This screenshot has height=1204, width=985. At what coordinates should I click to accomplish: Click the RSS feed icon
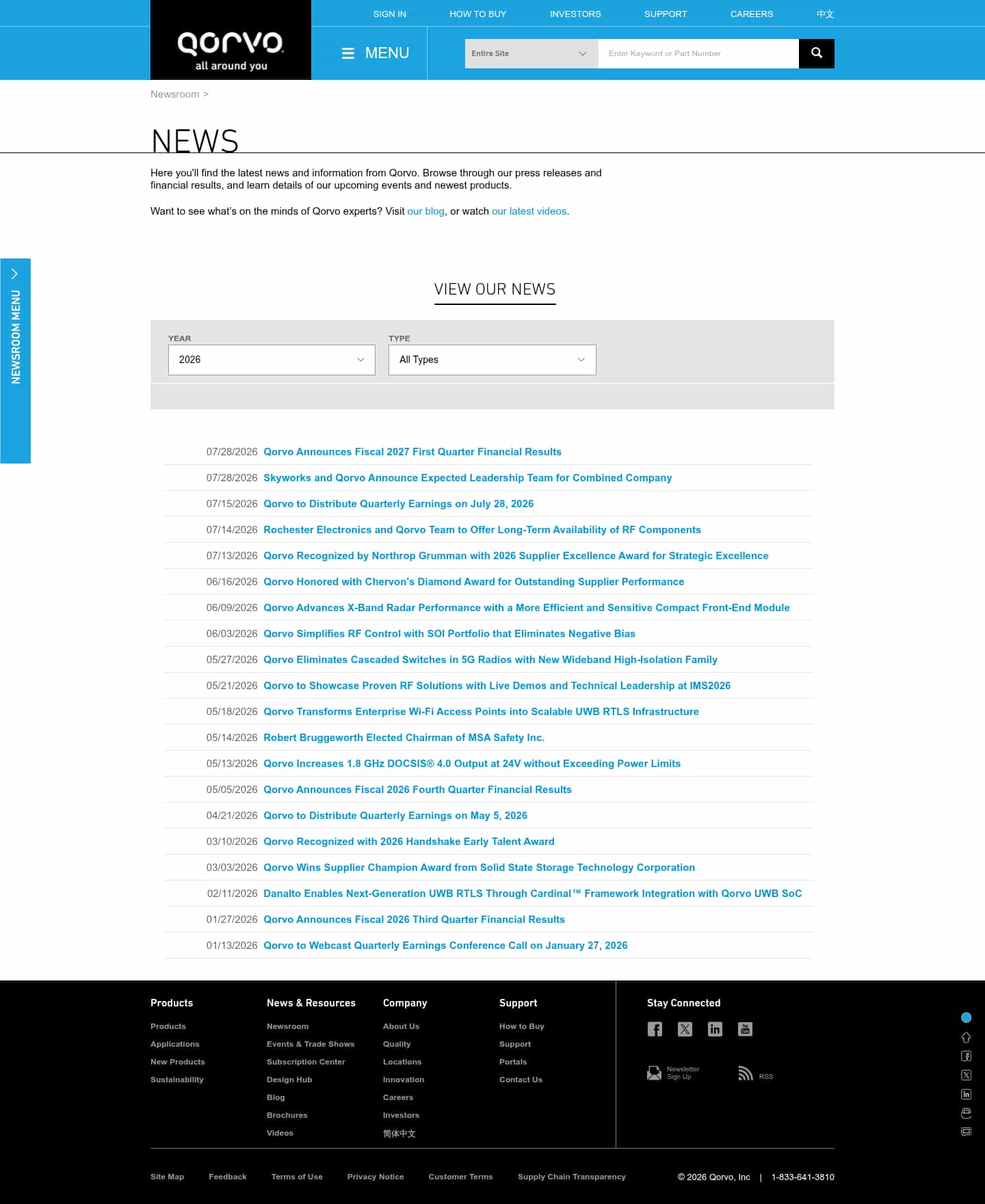pos(745,1073)
